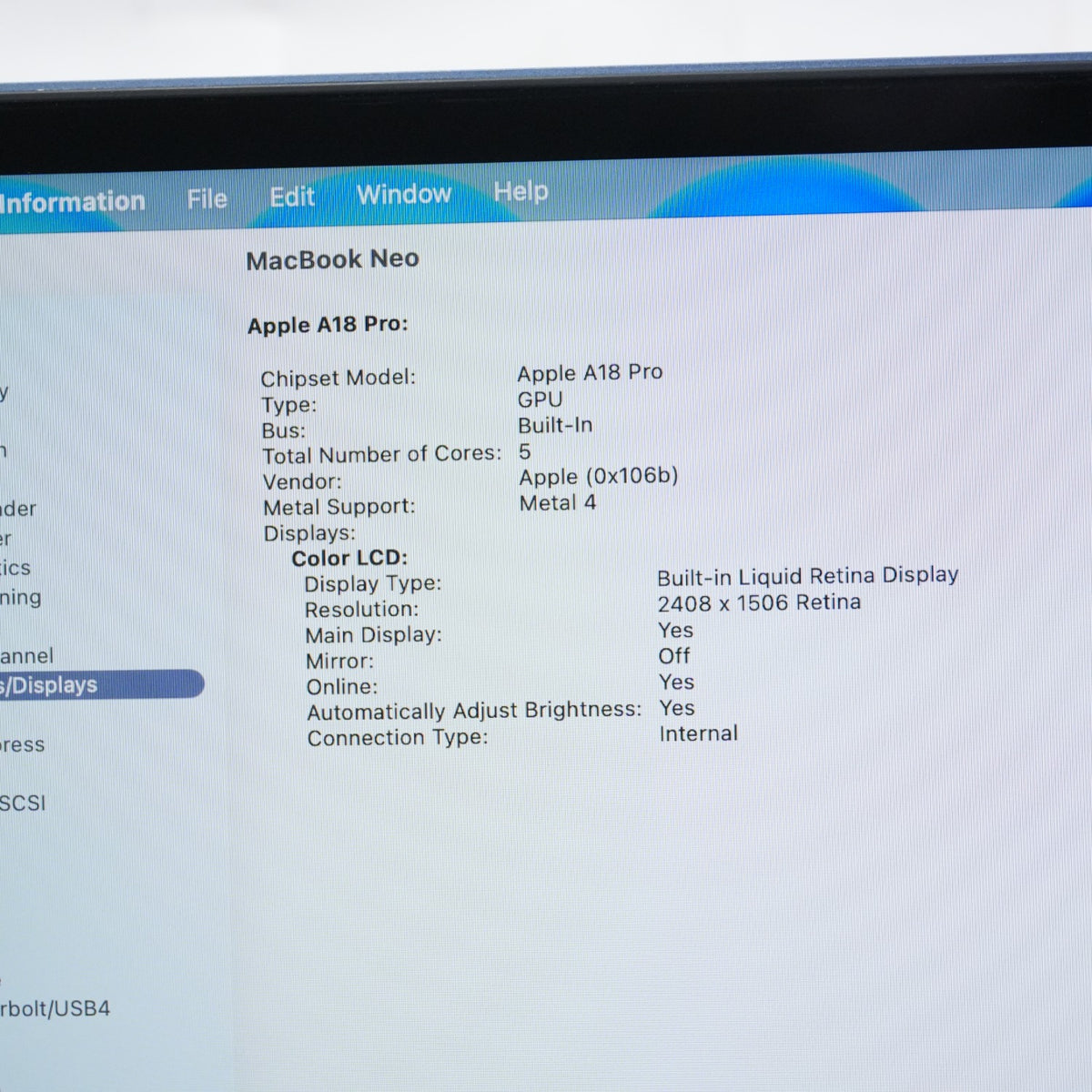Click the cores value '5'
This screenshot has width=1092, height=1092.
(x=525, y=451)
